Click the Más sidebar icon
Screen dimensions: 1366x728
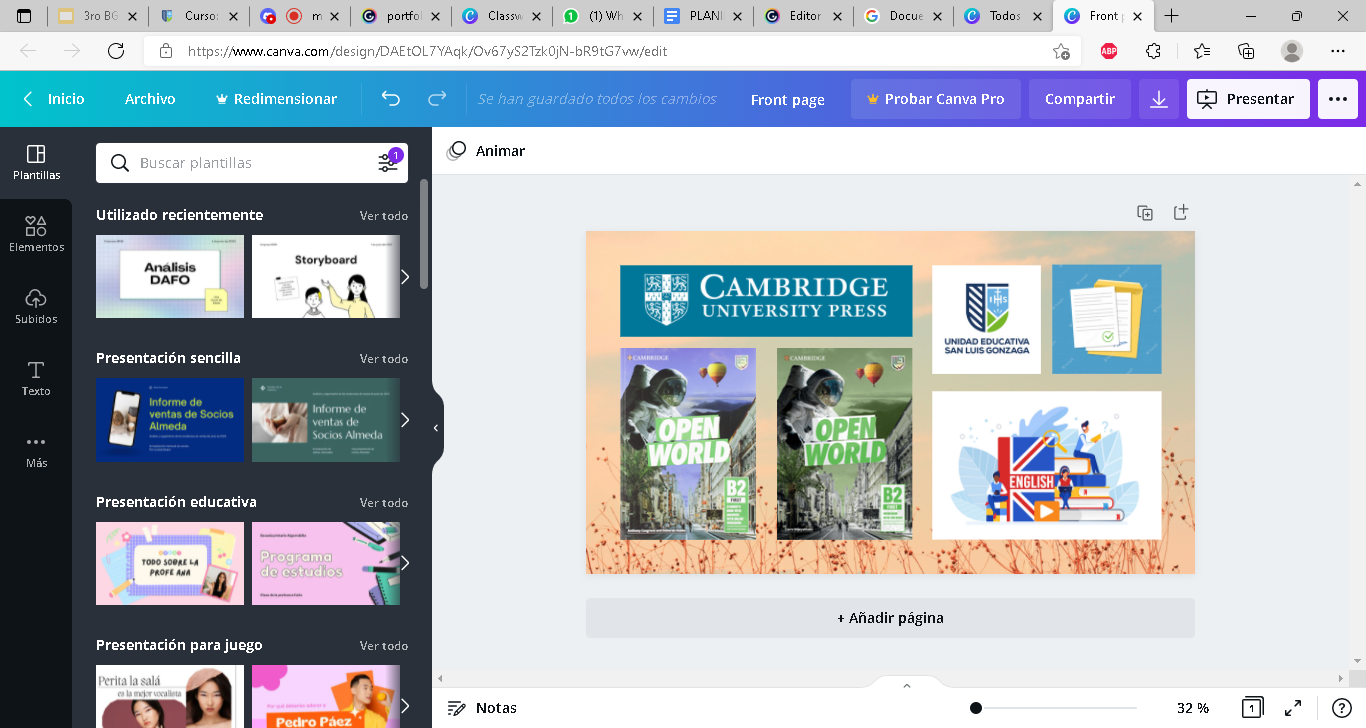[x=36, y=449]
